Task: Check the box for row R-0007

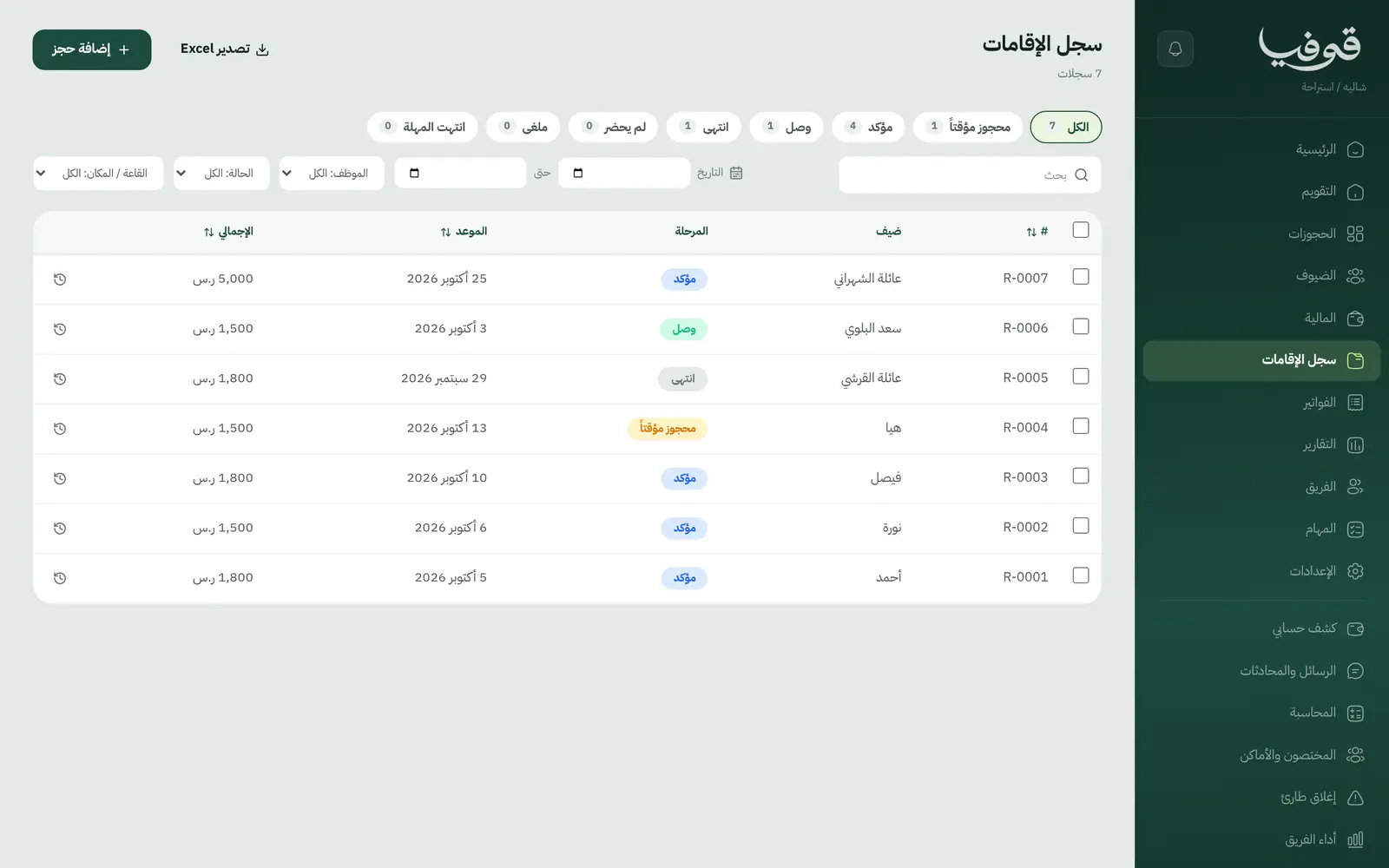Action: 1081,277
